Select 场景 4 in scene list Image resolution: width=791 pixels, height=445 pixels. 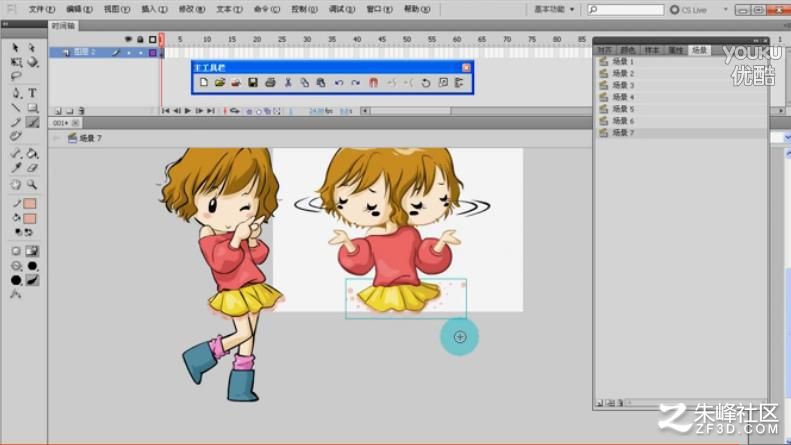pos(681,97)
